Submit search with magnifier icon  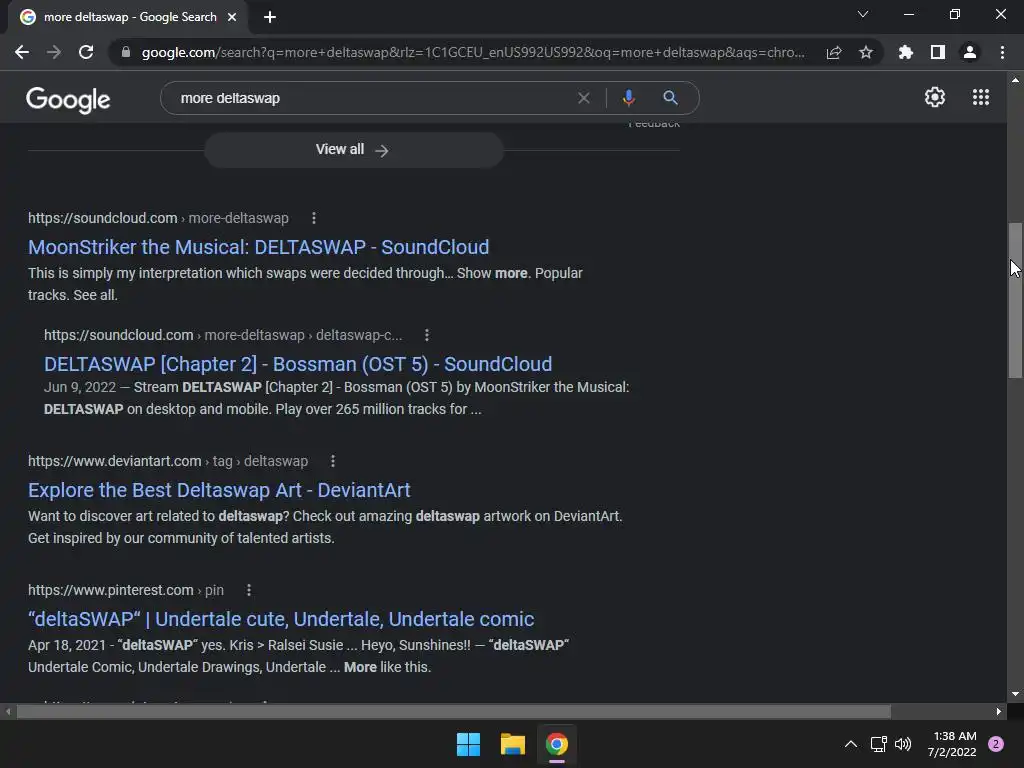pyautogui.click(x=670, y=98)
